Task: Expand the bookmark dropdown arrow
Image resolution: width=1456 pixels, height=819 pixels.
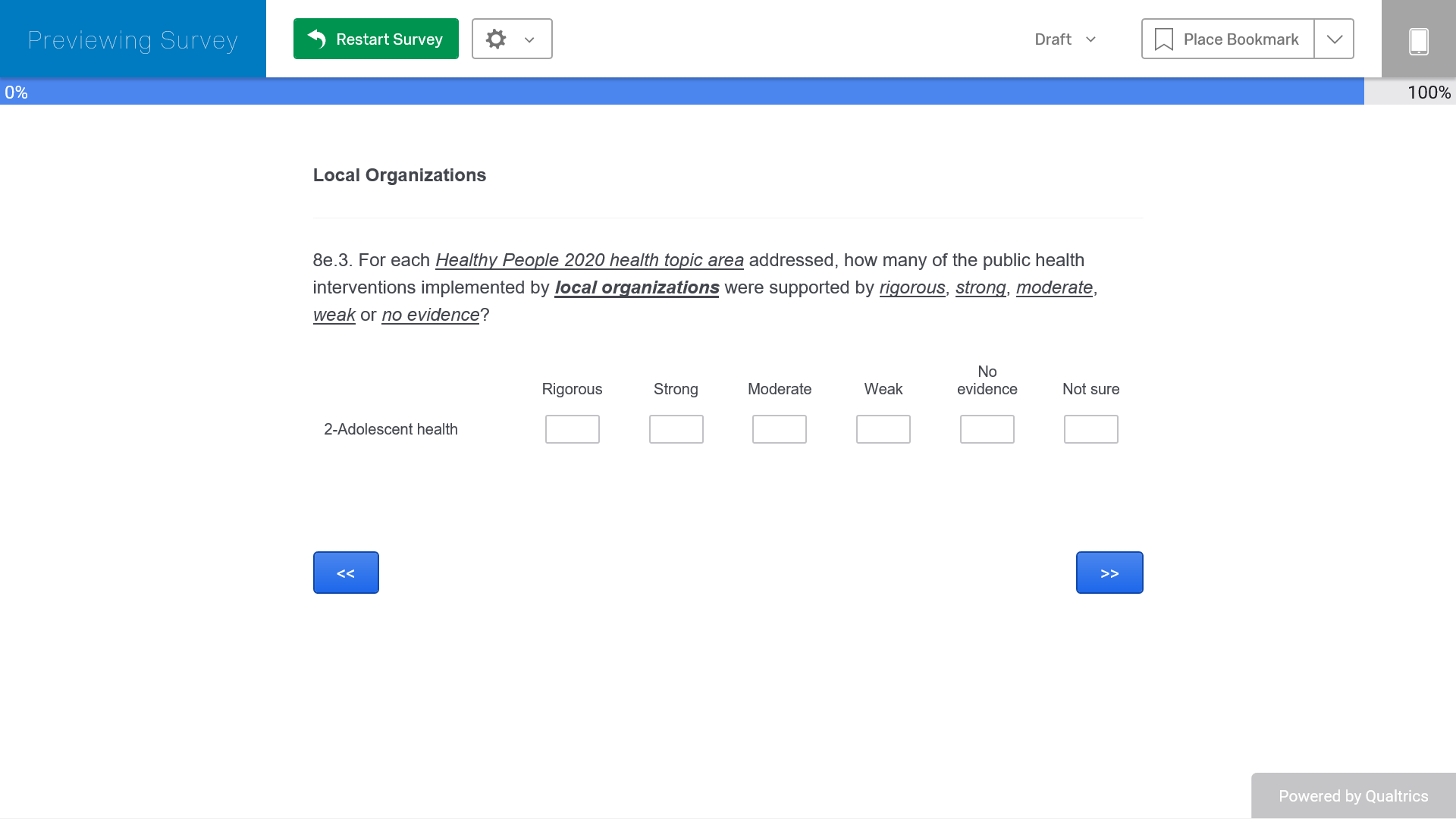Action: (1334, 39)
